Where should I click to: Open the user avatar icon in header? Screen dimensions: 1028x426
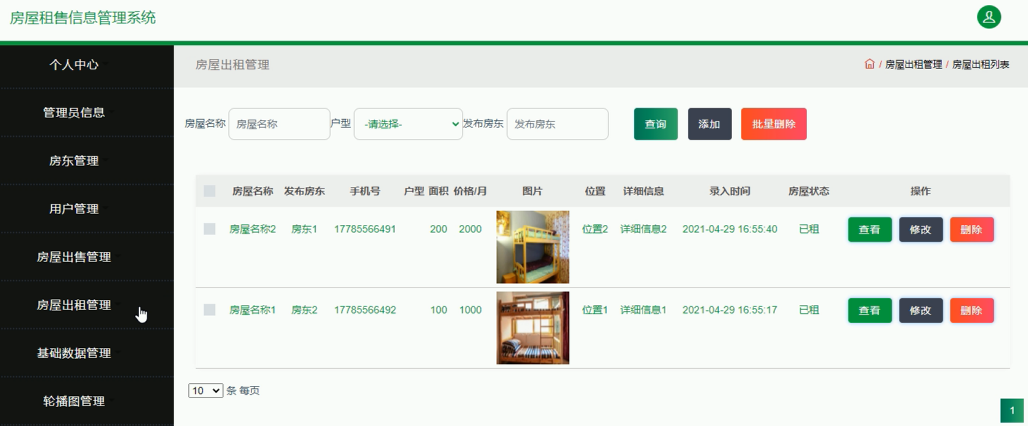coord(989,17)
